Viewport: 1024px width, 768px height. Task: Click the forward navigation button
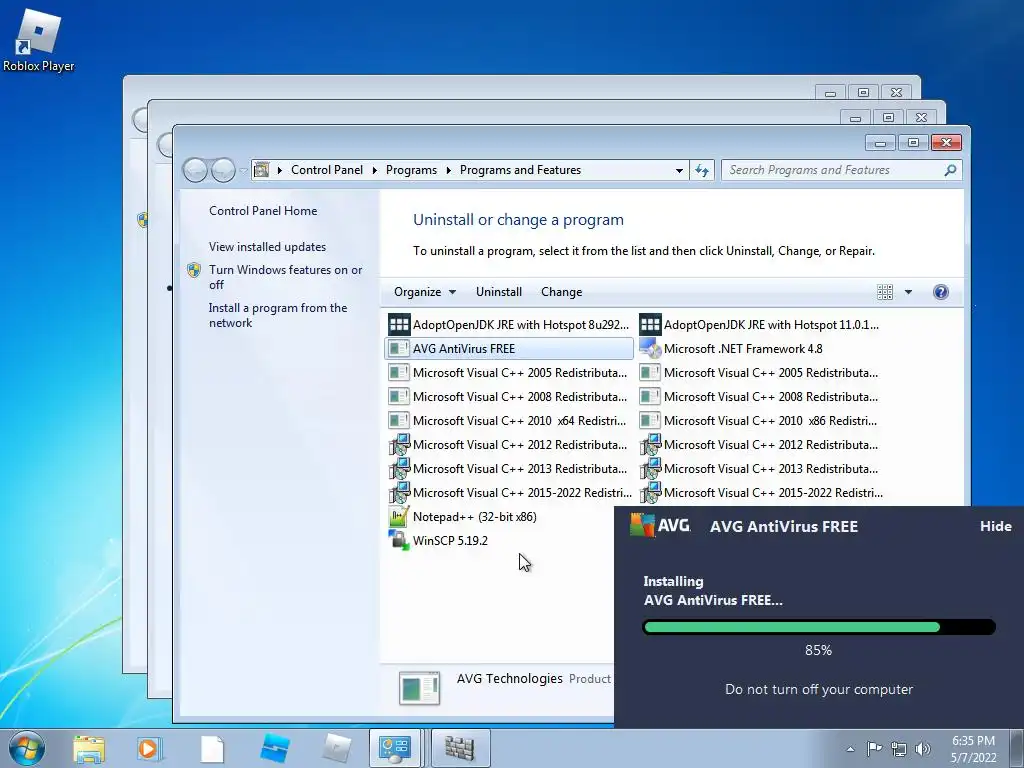click(x=223, y=170)
